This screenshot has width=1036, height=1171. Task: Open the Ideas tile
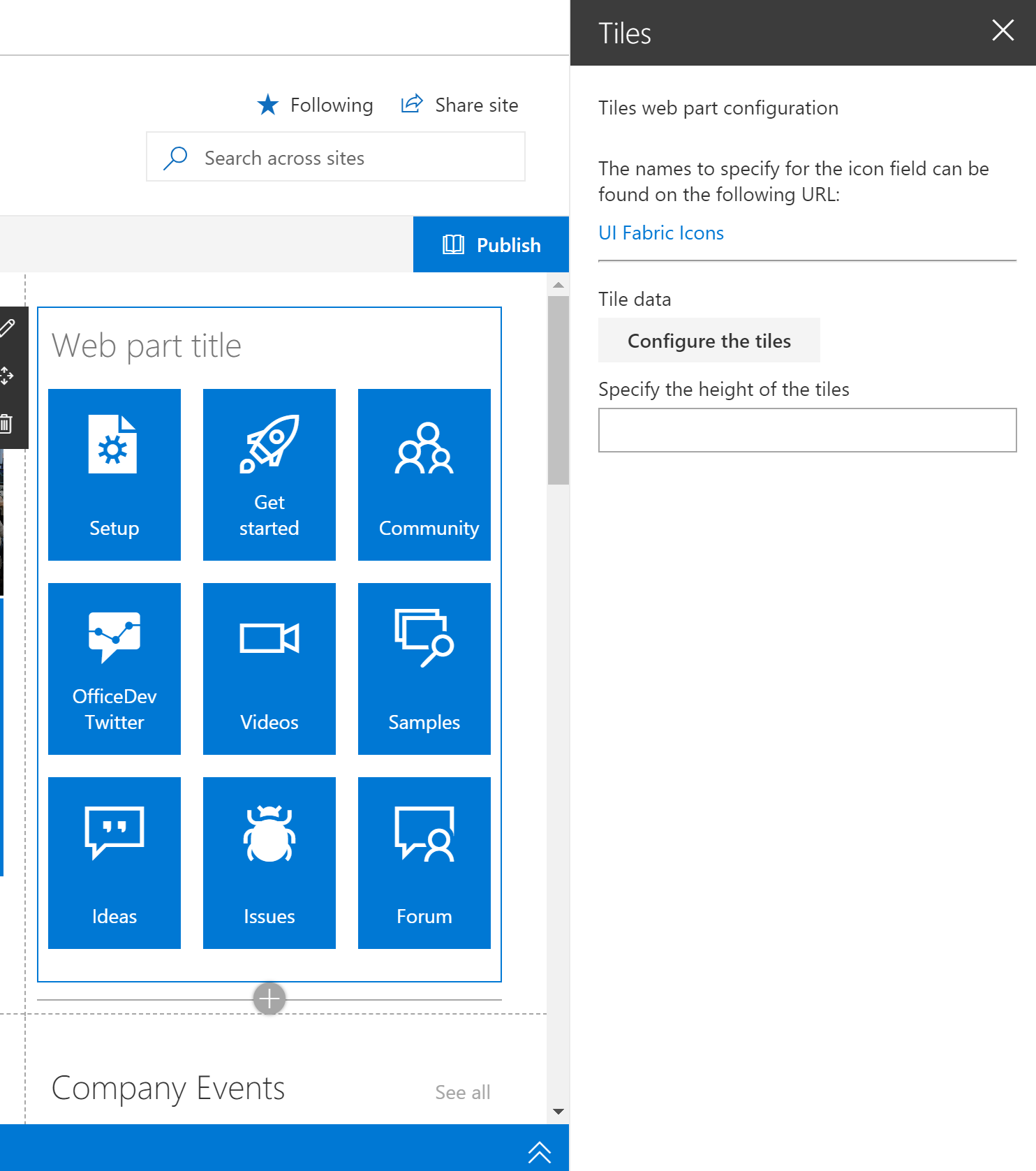tap(114, 863)
